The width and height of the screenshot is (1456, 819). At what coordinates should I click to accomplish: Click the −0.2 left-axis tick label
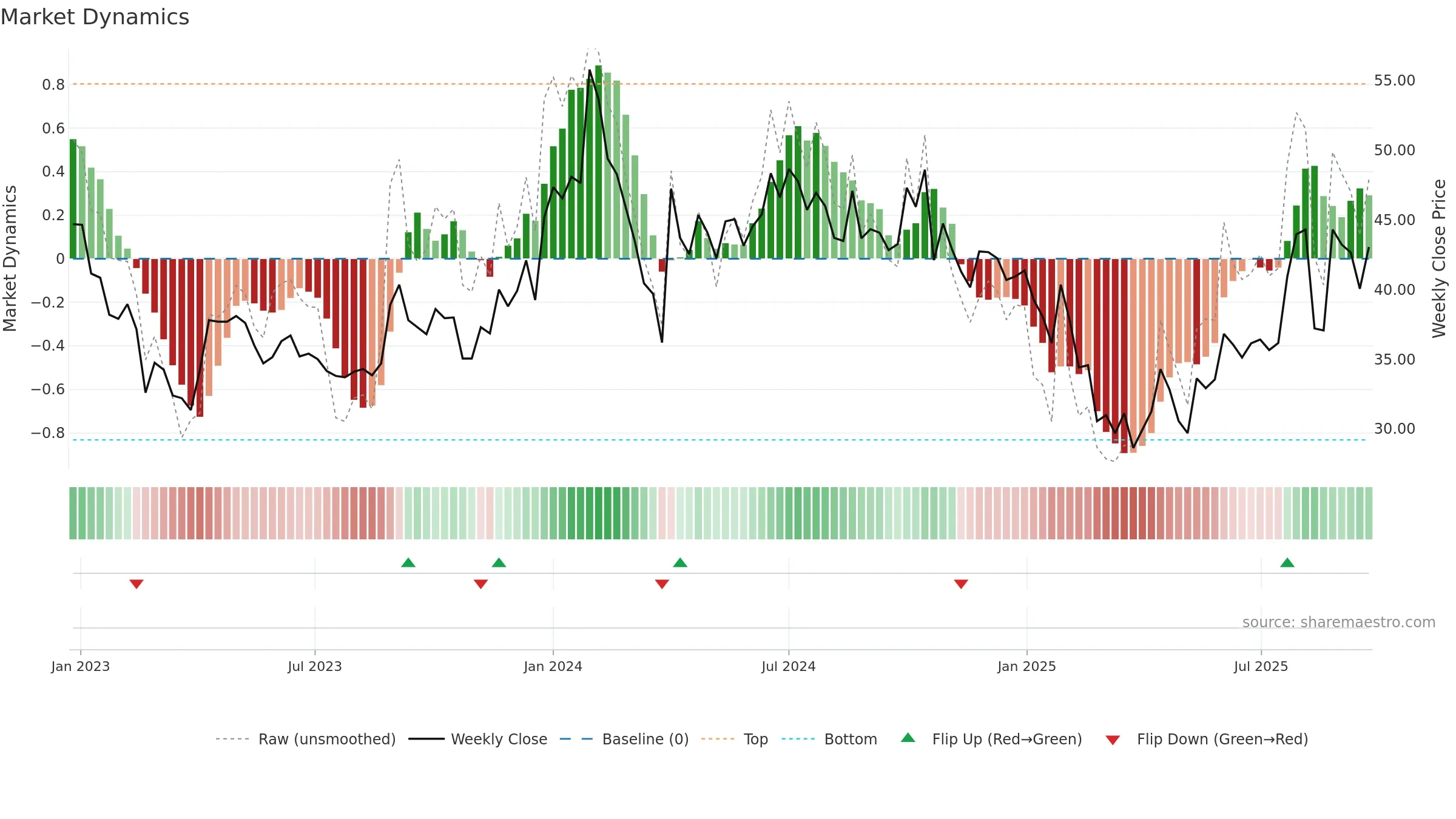pyautogui.click(x=48, y=302)
